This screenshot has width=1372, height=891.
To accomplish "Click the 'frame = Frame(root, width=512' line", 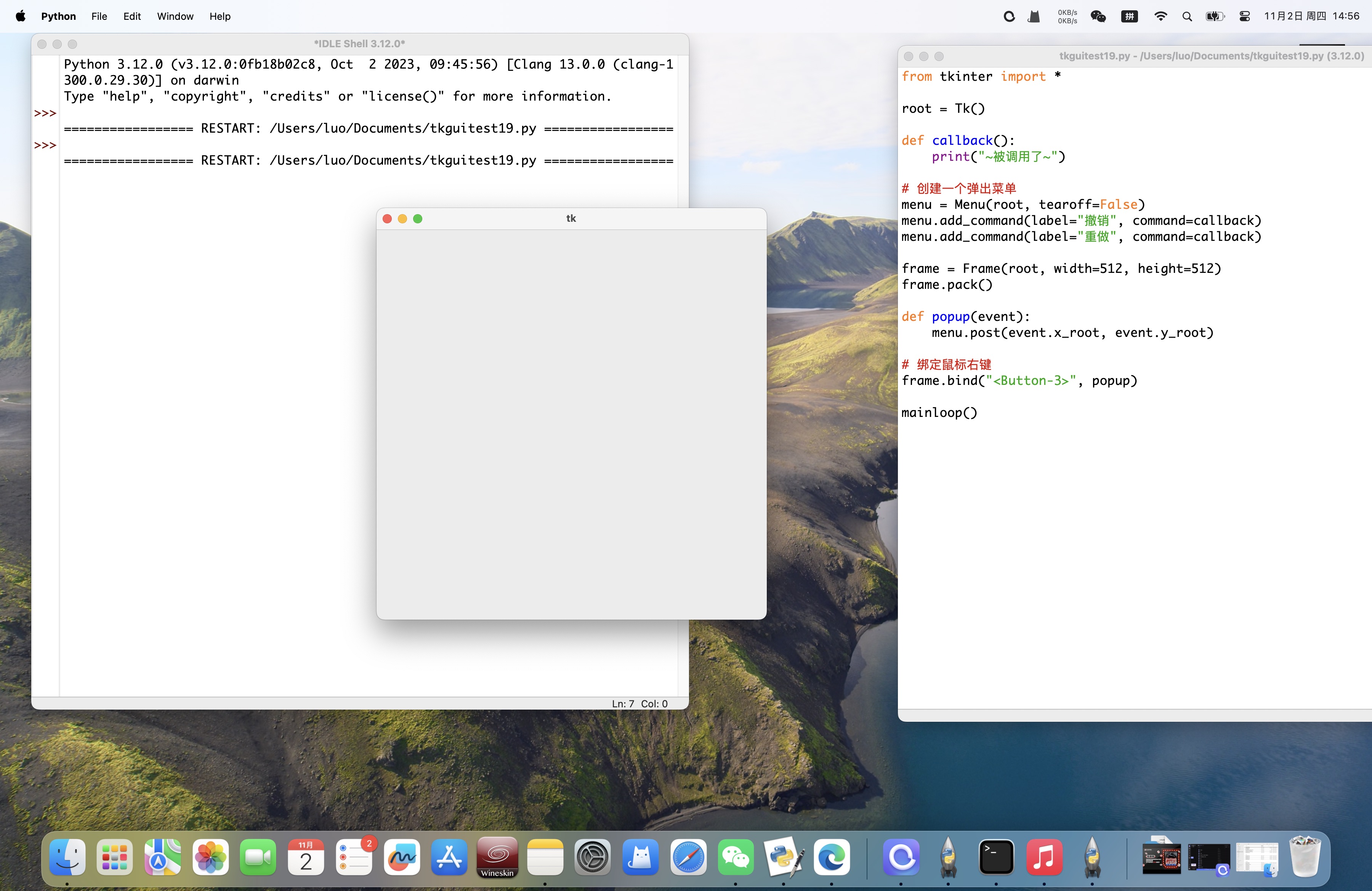I will point(1061,269).
